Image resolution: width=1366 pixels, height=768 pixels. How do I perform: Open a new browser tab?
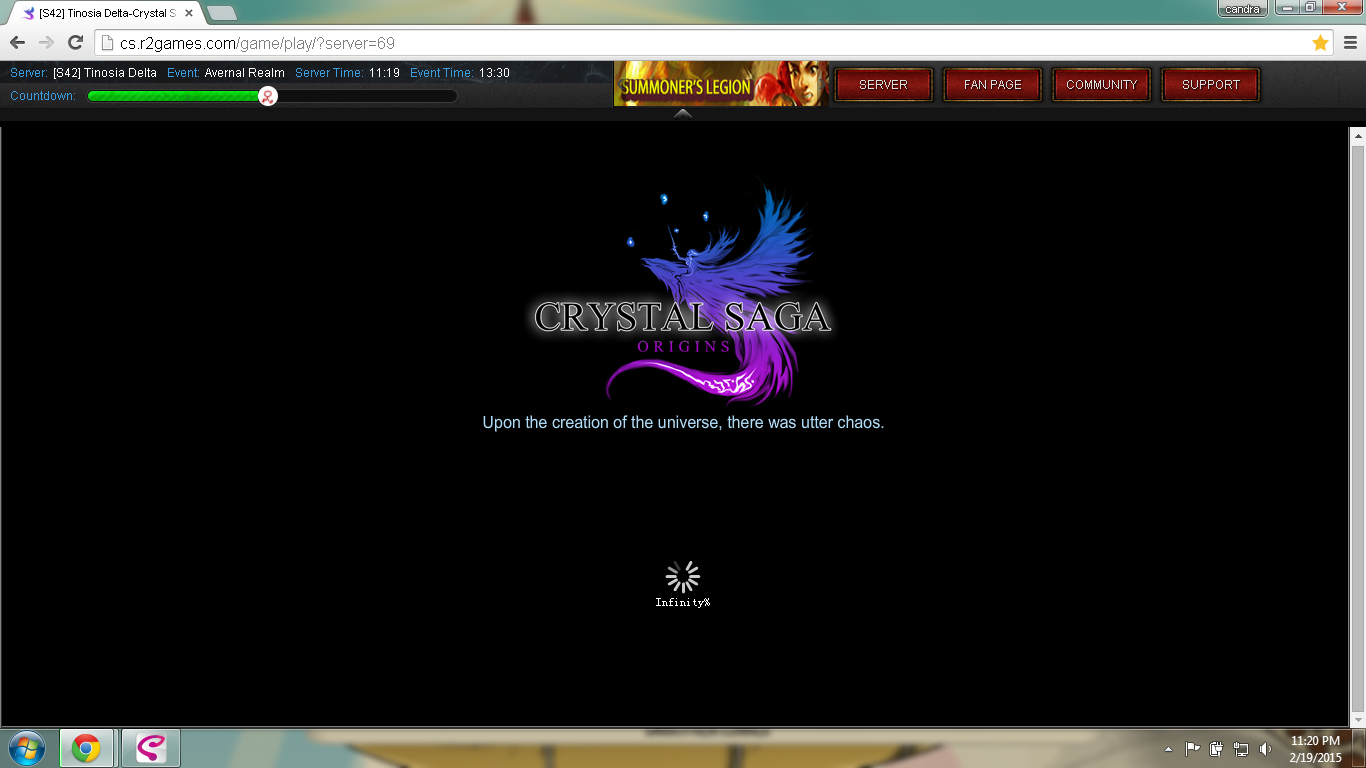(221, 13)
